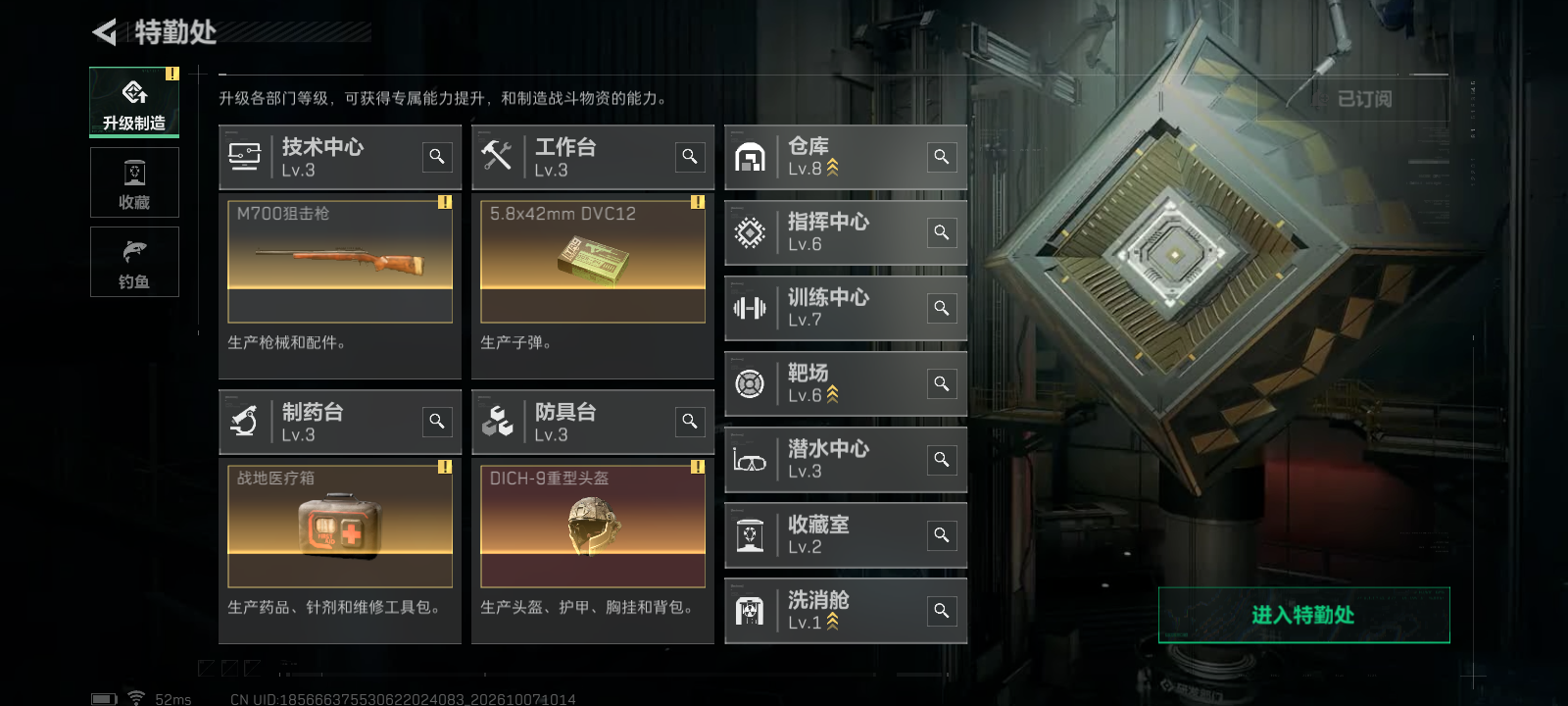Image resolution: width=1568 pixels, height=706 pixels.
Task: Select the M700狙击枪 production card
Action: click(340, 262)
